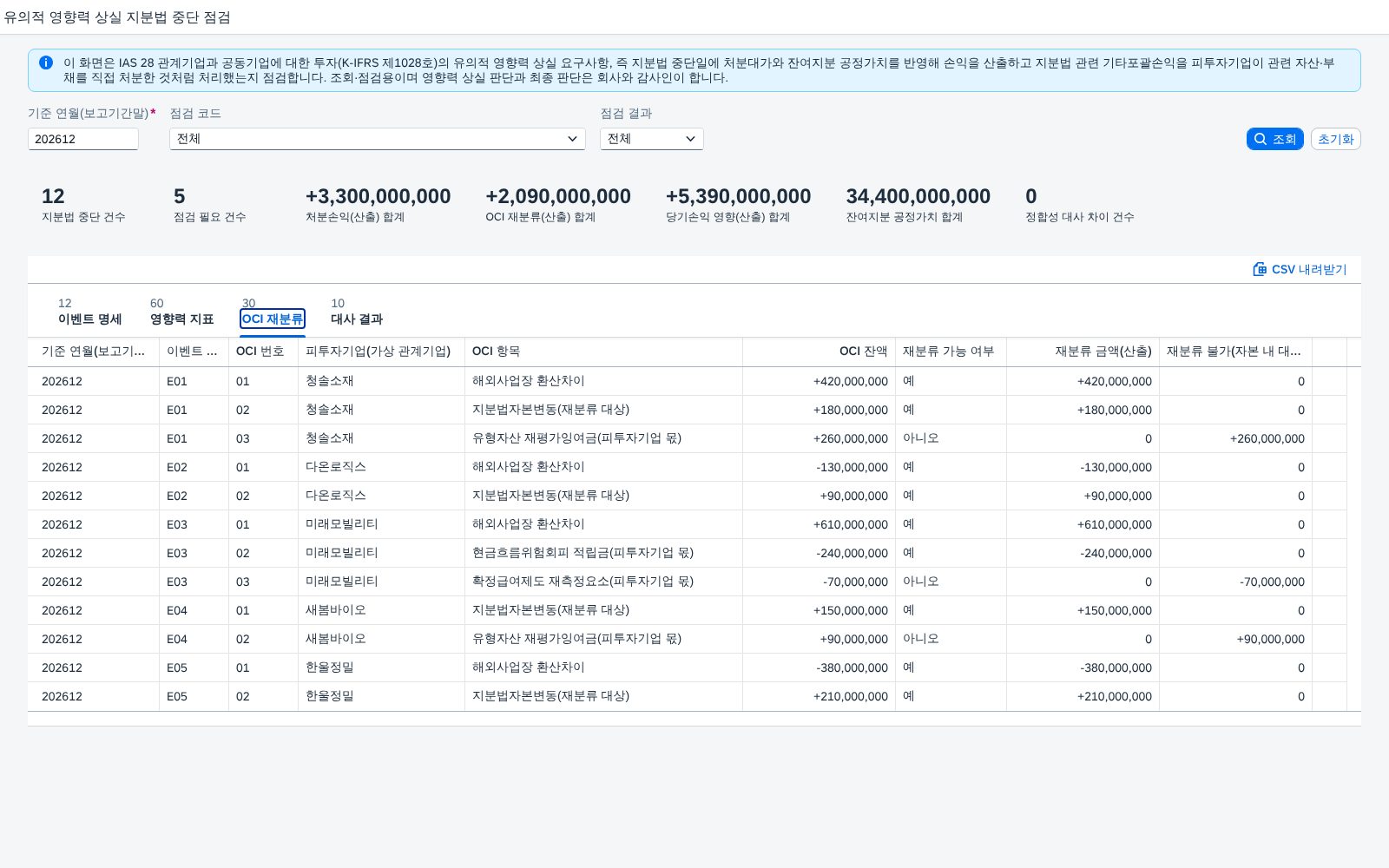Click the OCI 번호 column header
The image size is (1389, 868).
pyautogui.click(x=264, y=352)
